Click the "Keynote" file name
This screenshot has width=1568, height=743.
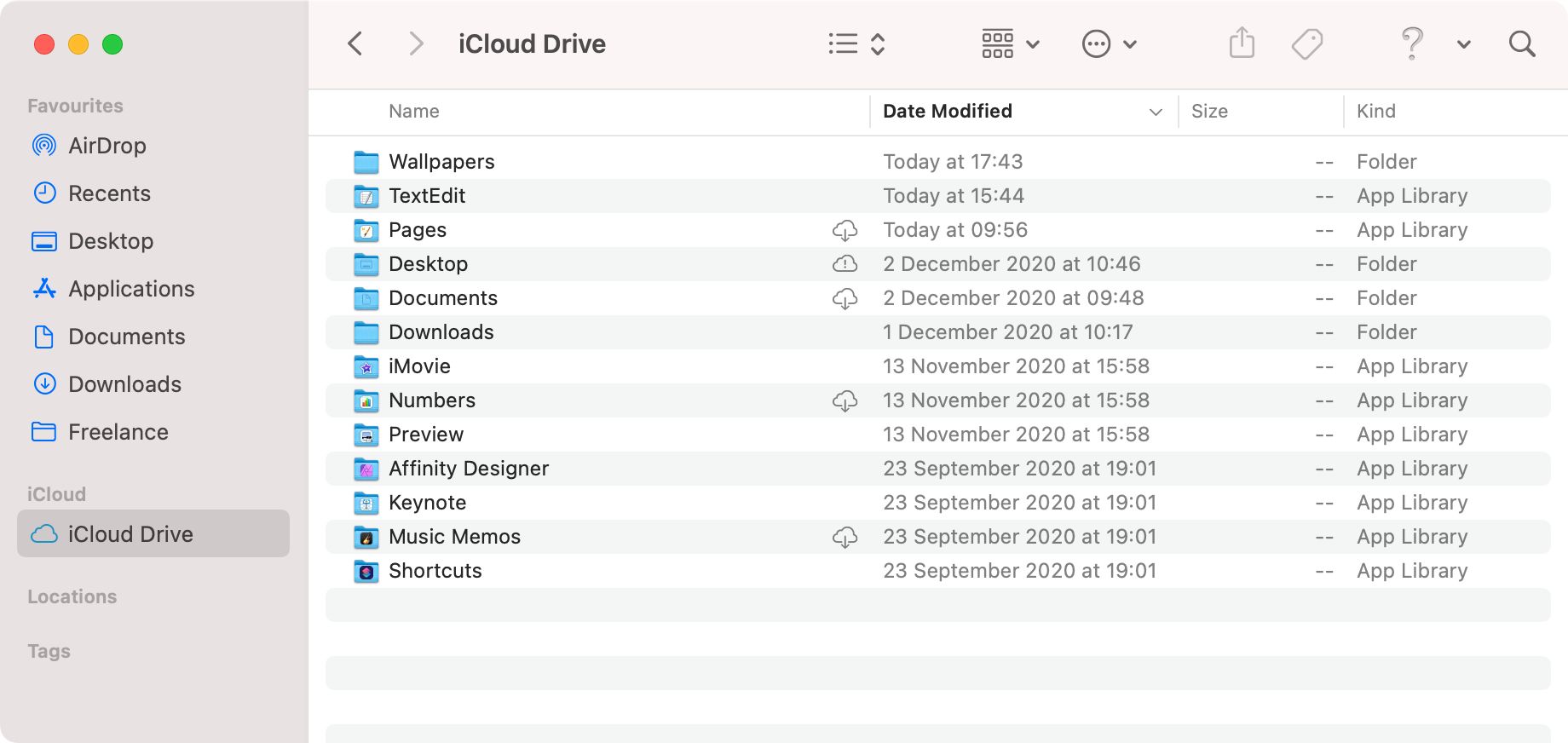point(427,503)
